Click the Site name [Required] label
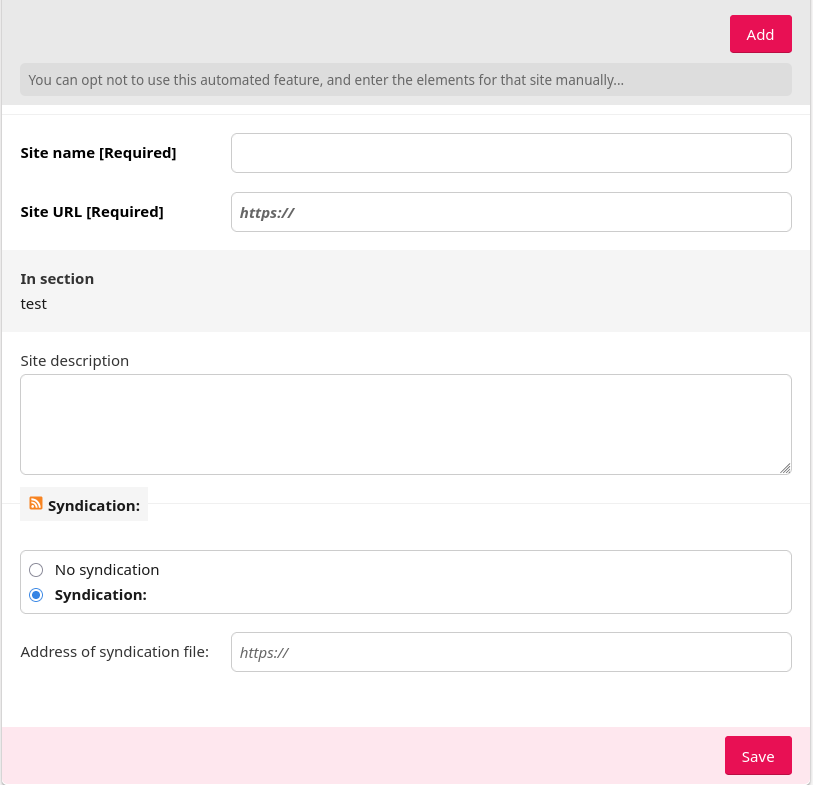 pyautogui.click(x=98, y=153)
